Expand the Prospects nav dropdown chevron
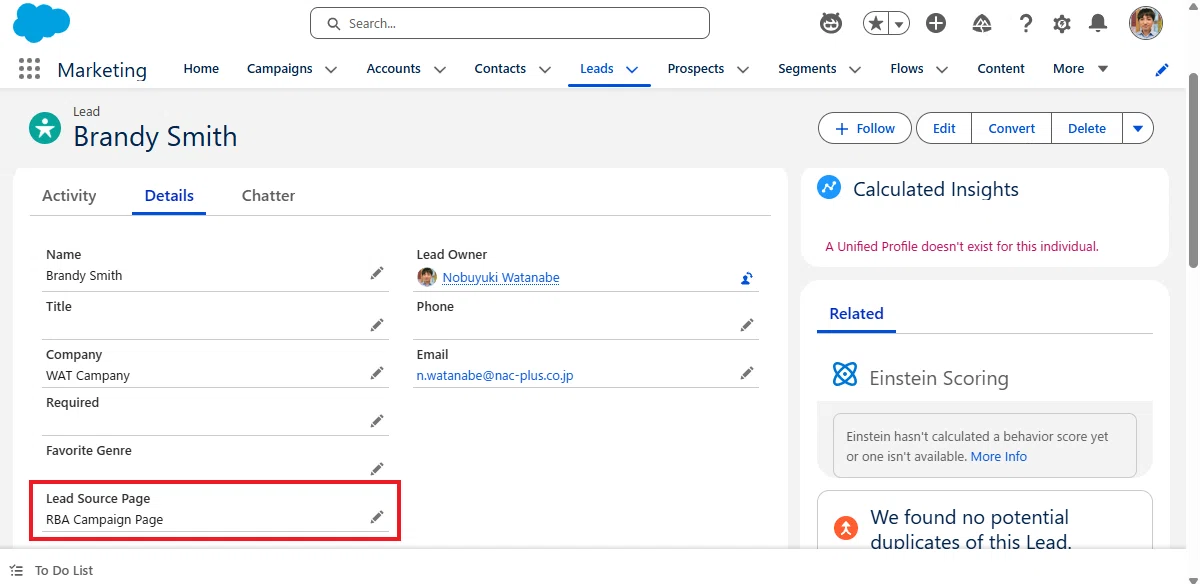This screenshot has height=584, width=1200. pos(743,69)
